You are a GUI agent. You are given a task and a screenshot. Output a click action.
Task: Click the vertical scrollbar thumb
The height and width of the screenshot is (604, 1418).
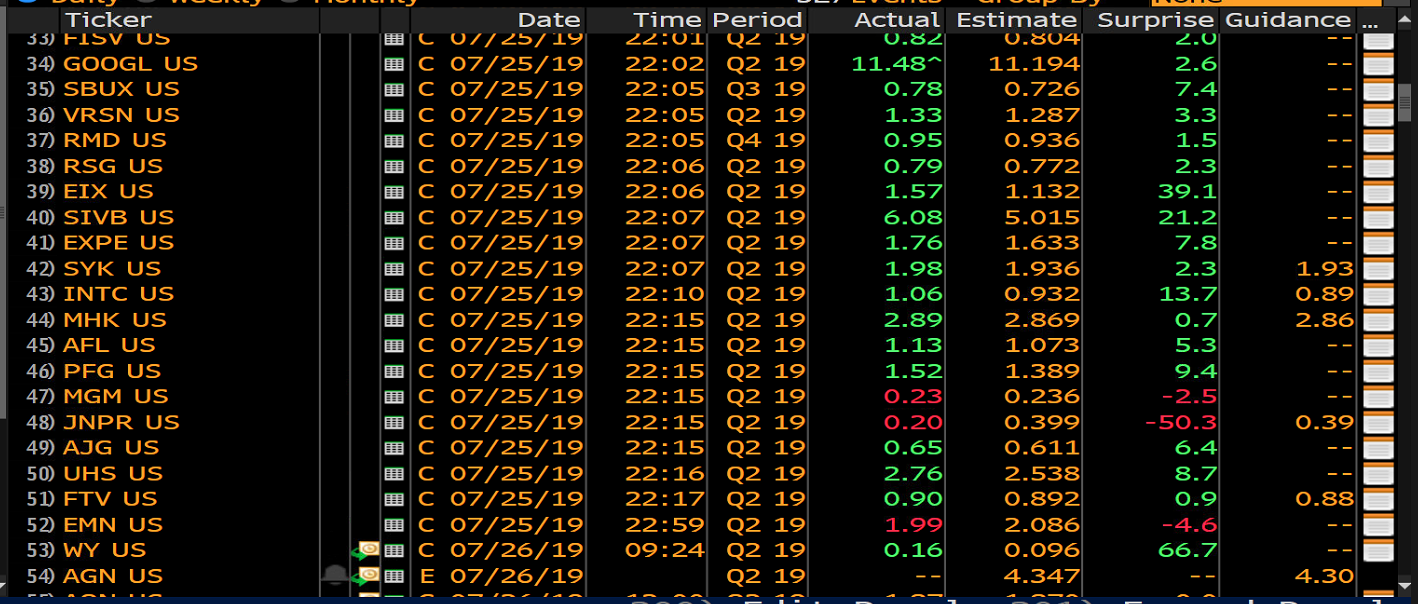[x=1406, y=101]
